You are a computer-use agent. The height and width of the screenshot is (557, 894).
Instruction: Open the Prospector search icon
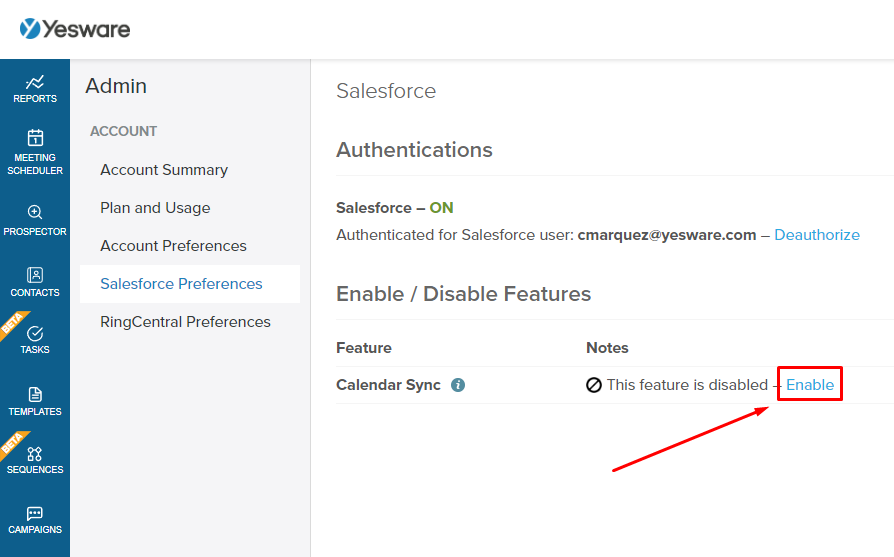35,212
